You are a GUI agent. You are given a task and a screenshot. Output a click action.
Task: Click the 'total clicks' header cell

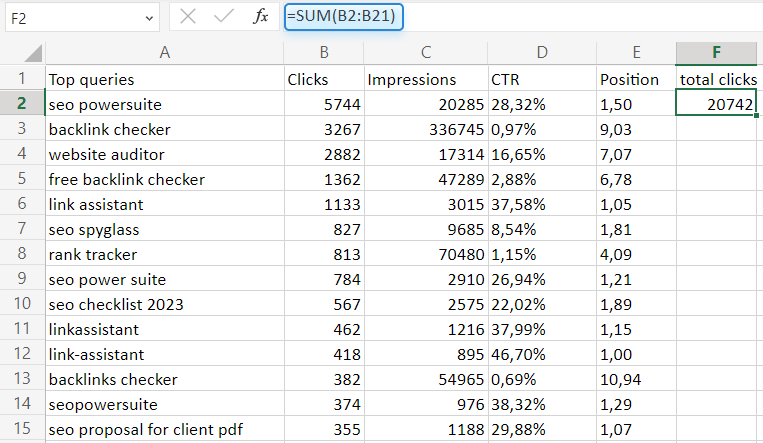(716, 79)
